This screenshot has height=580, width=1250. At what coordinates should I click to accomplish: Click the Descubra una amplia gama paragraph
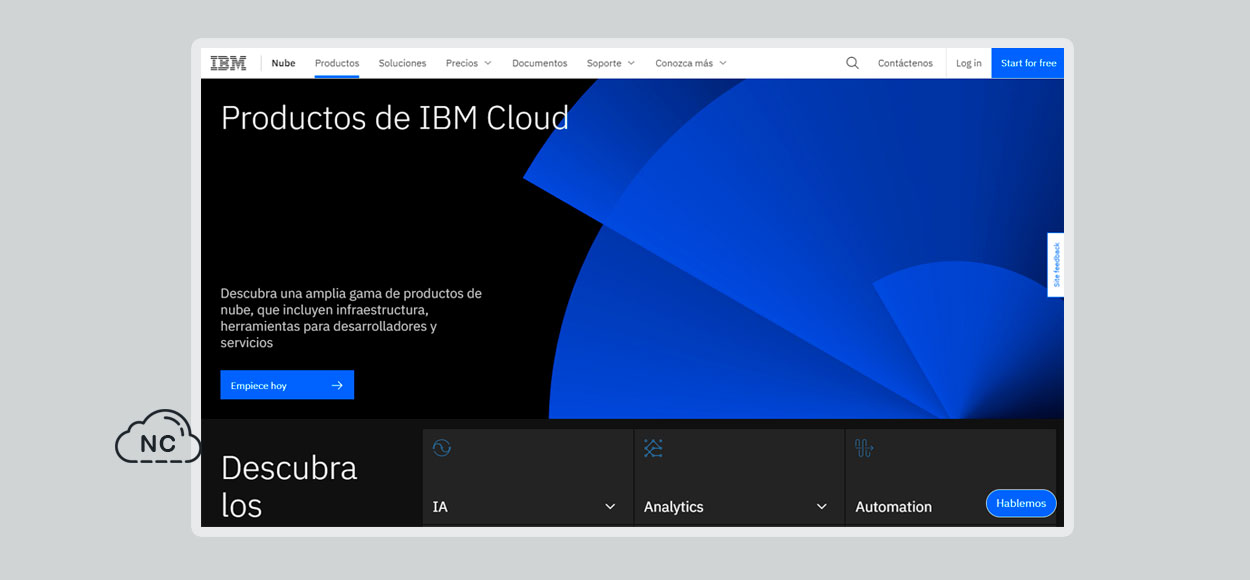(x=351, y=318)
